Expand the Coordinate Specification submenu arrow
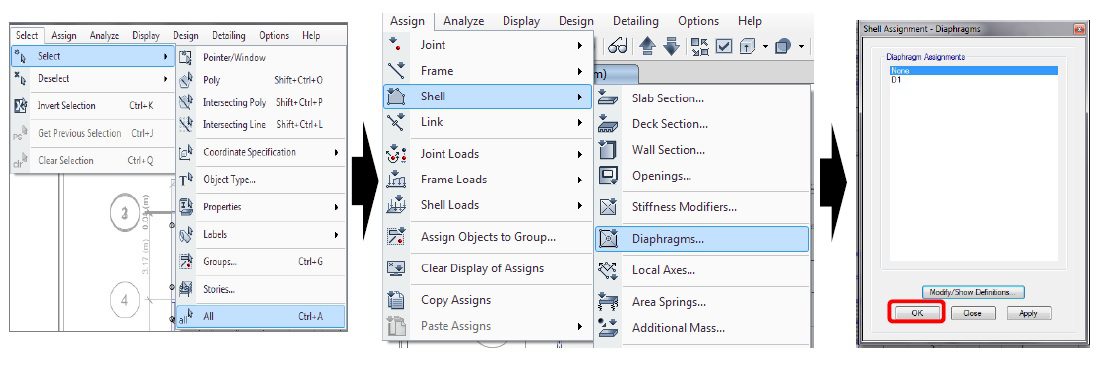This screenshot has width=1117, height=365. click(336, 152)
